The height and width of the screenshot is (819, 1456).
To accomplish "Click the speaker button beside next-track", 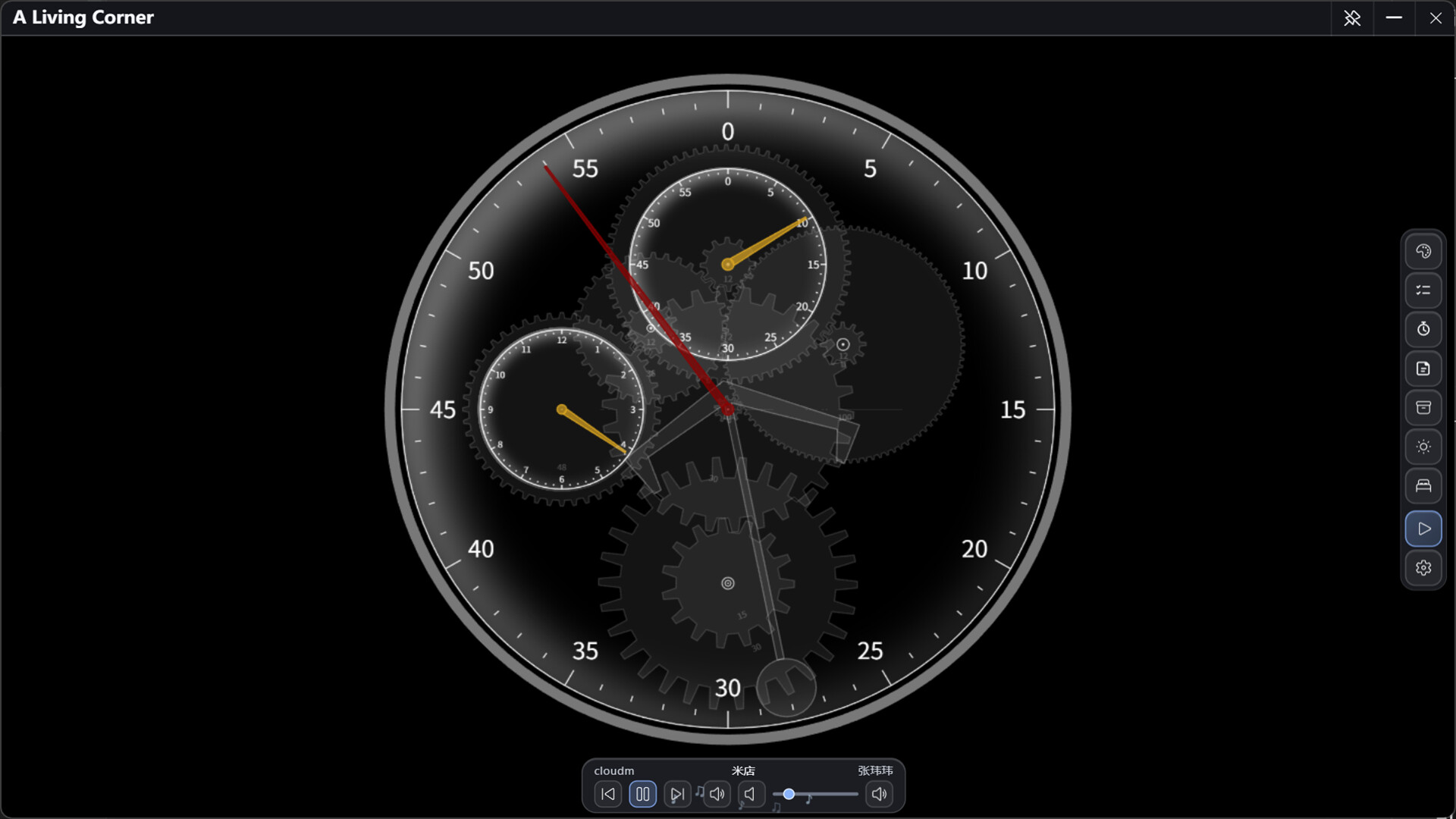I will [717, 794].
